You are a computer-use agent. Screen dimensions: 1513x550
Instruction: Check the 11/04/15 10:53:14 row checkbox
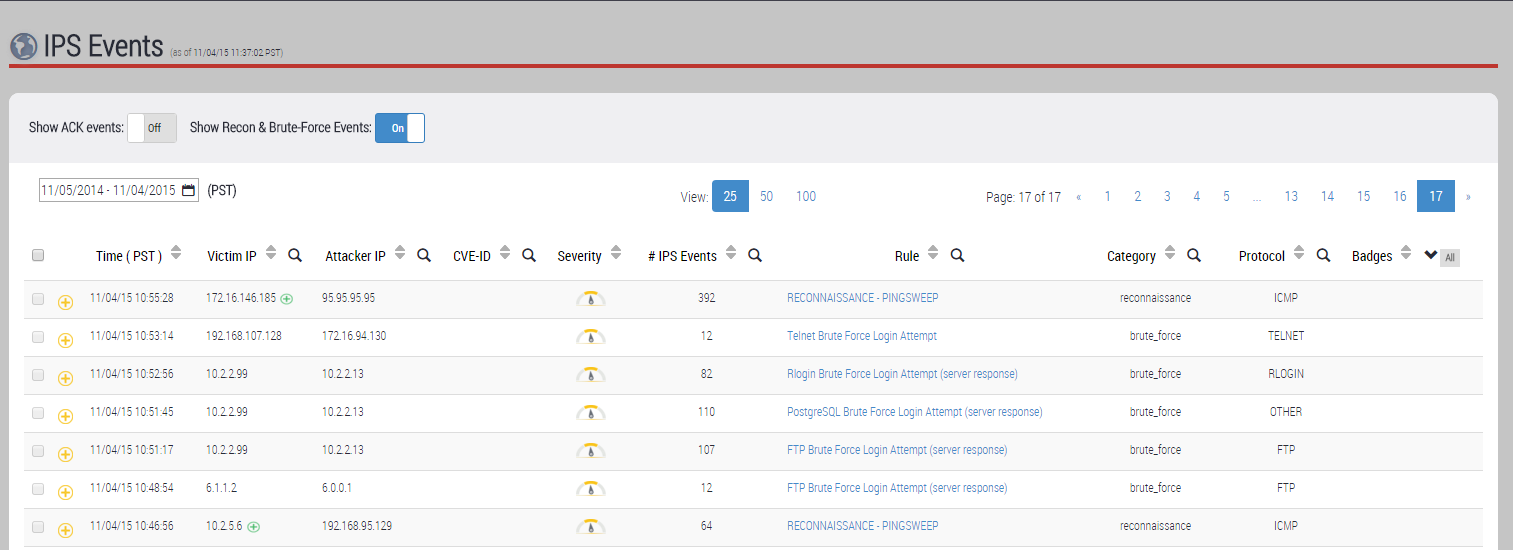coord(38,336)
